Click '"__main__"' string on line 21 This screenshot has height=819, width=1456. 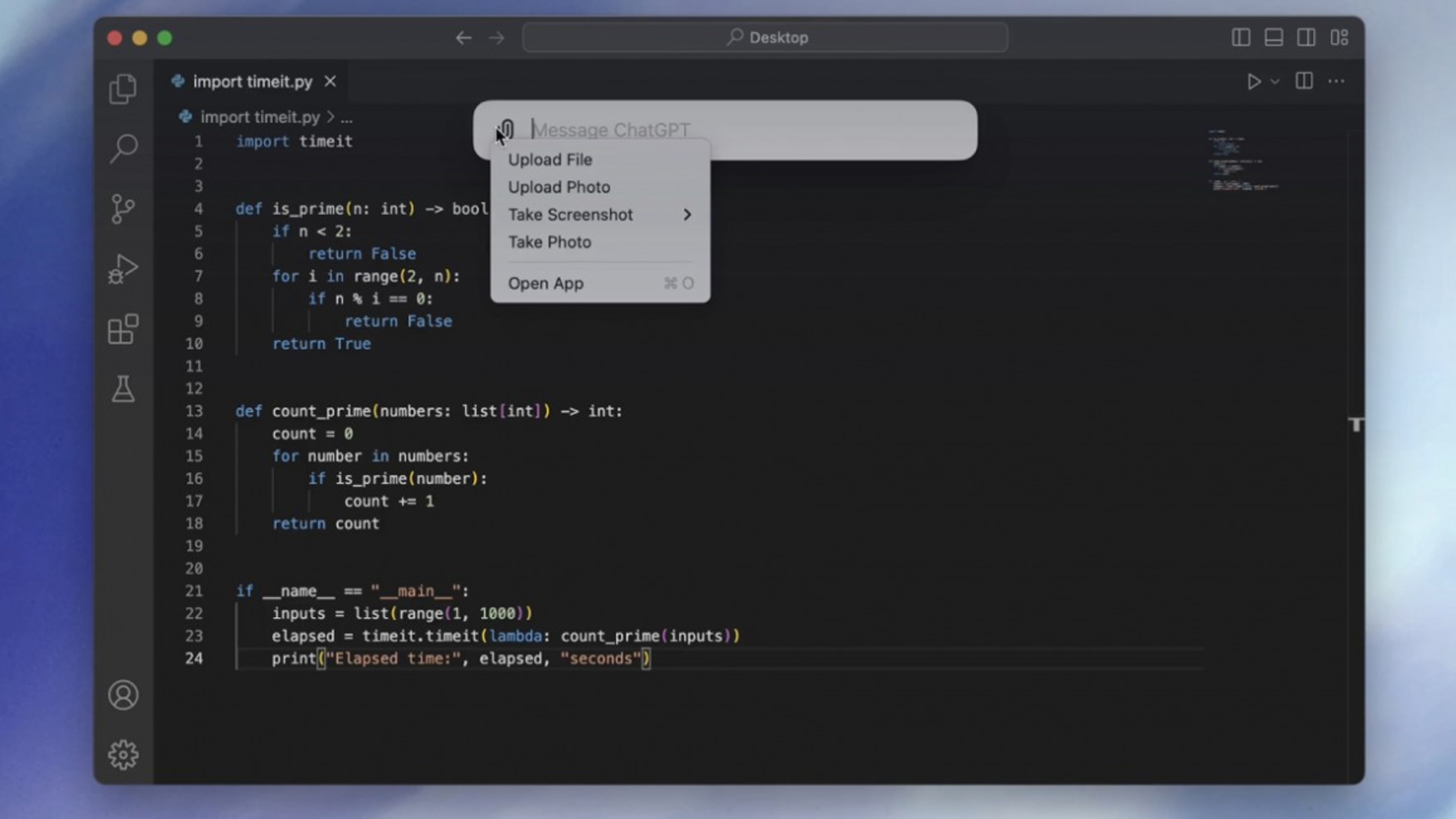pos(416,591)
